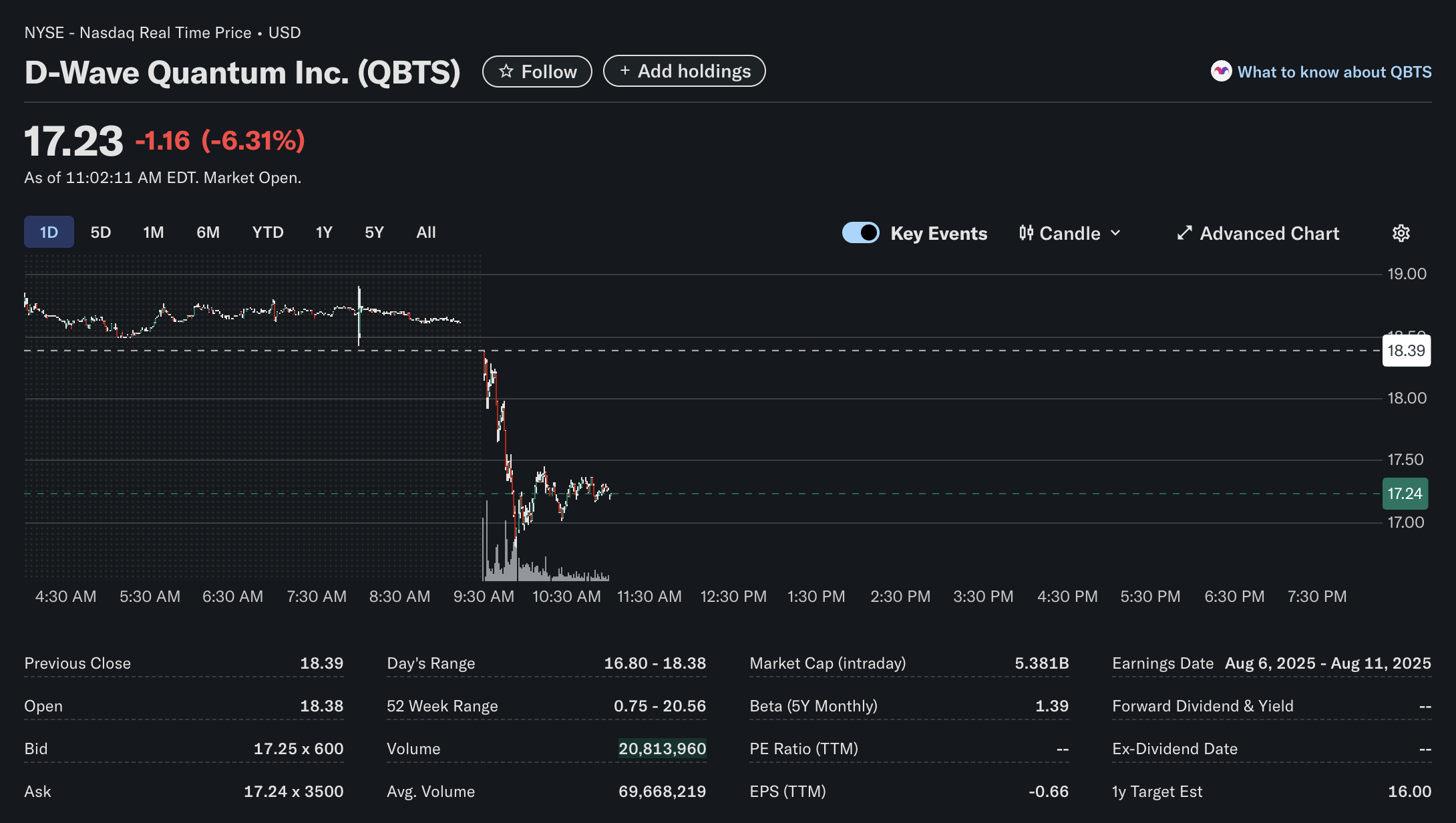Click the PE Ratio (TTM) label
Viewport: 1456px width, 823px height.
tap(803, 749)
